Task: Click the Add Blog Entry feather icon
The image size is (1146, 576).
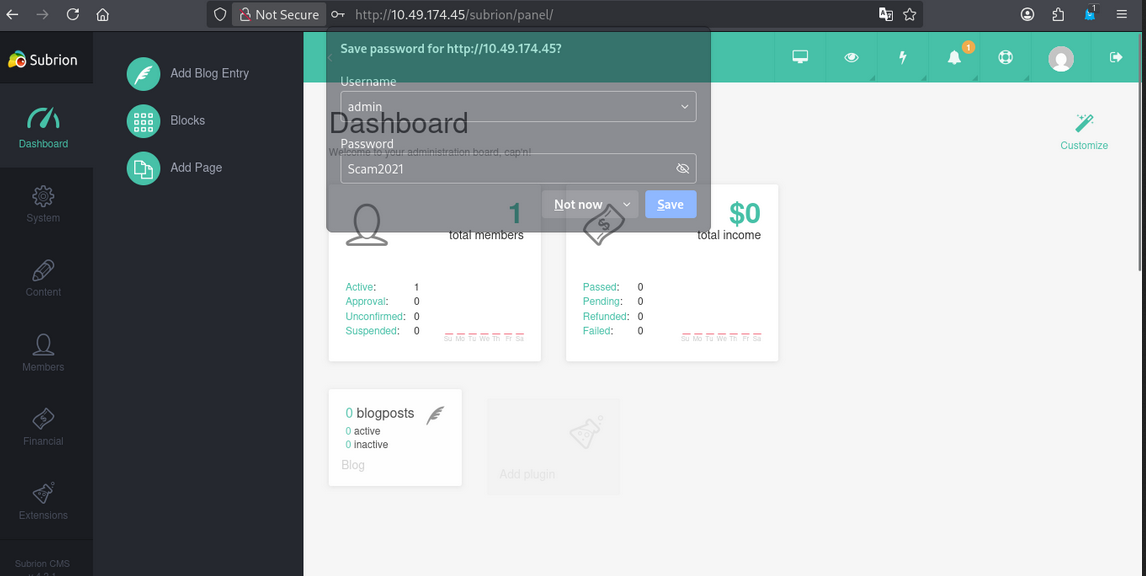Action: click(143, 73)
